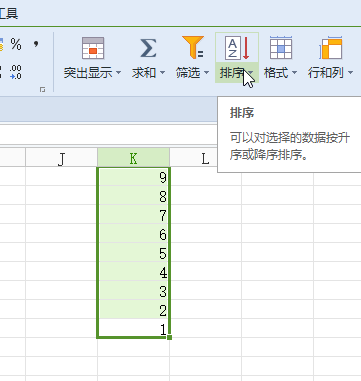Click the 突出显示 highlight icon

pyautogui.click(x=93, y=48)
